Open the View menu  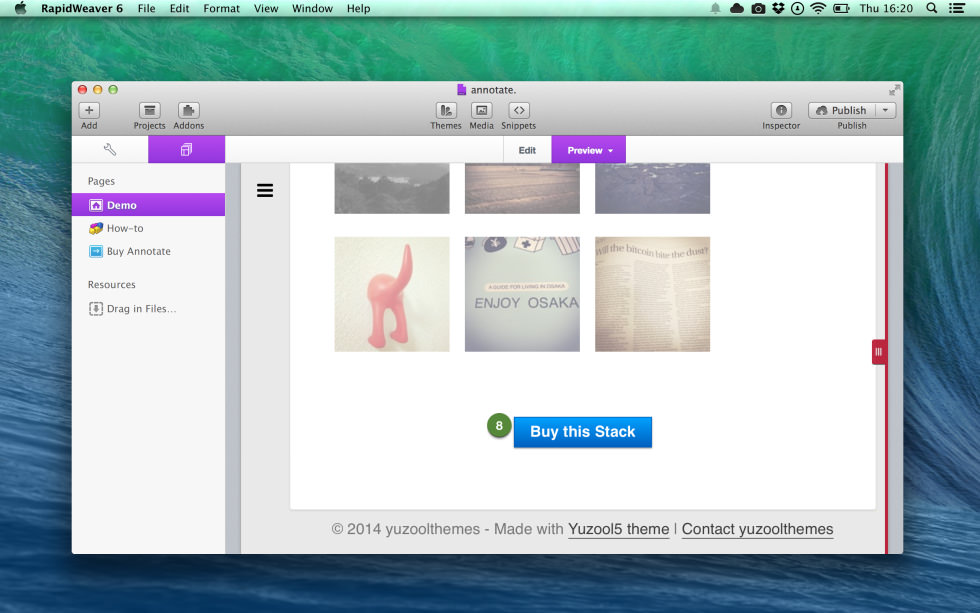pos(266,8)
